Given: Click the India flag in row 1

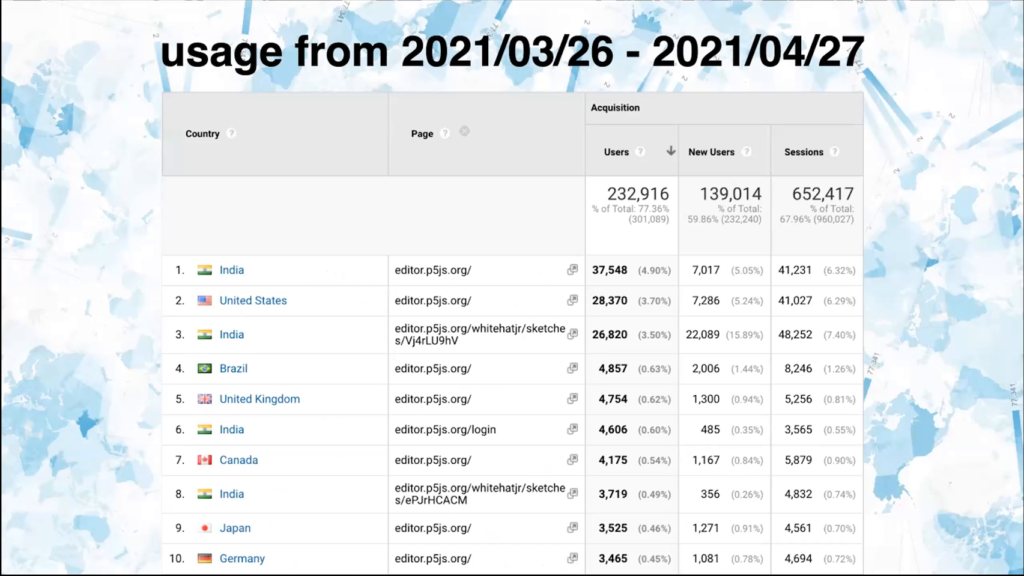Looking at the screenshot, I should (204, 270).
